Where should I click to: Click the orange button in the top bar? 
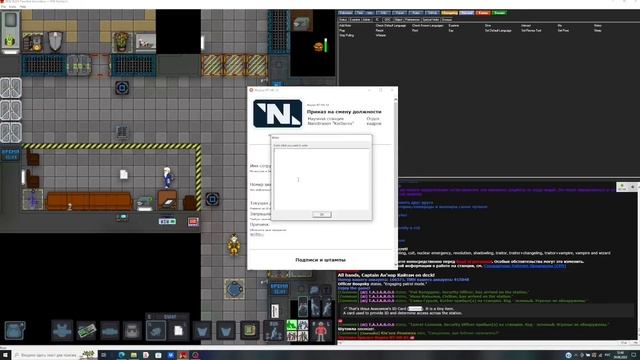(449, 13)
